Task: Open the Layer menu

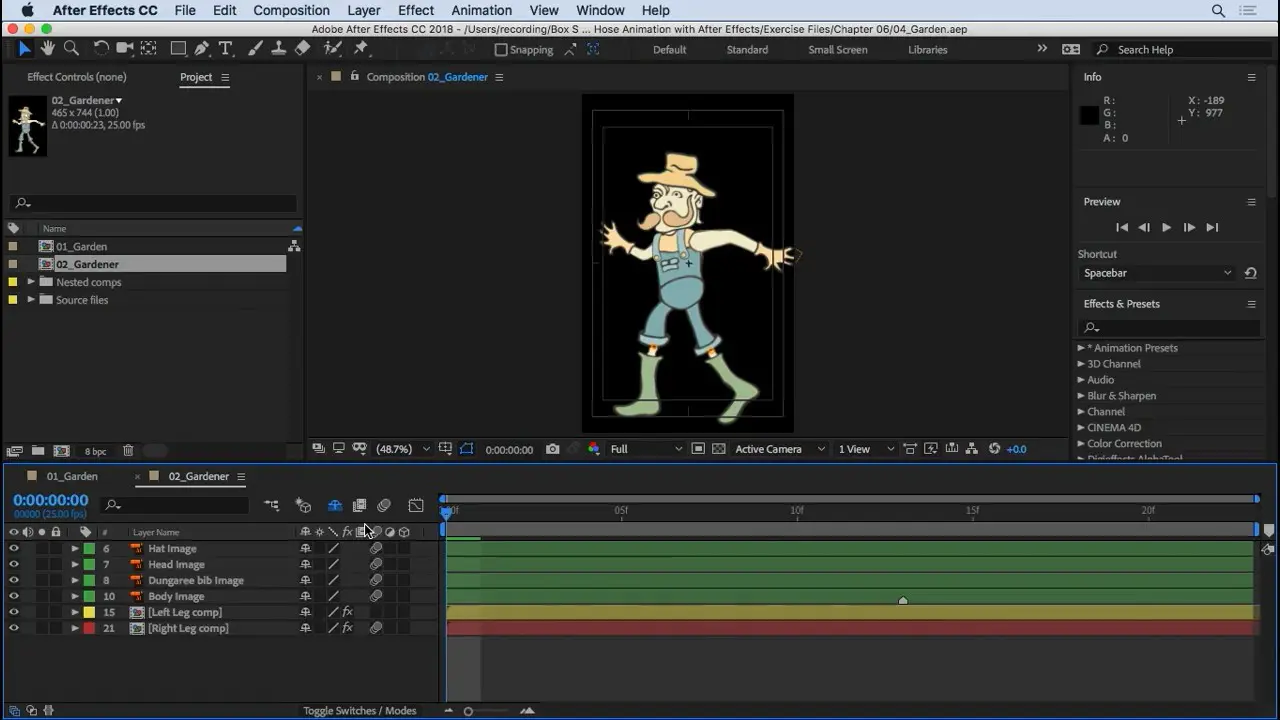Action: click(x=364, y=10)
